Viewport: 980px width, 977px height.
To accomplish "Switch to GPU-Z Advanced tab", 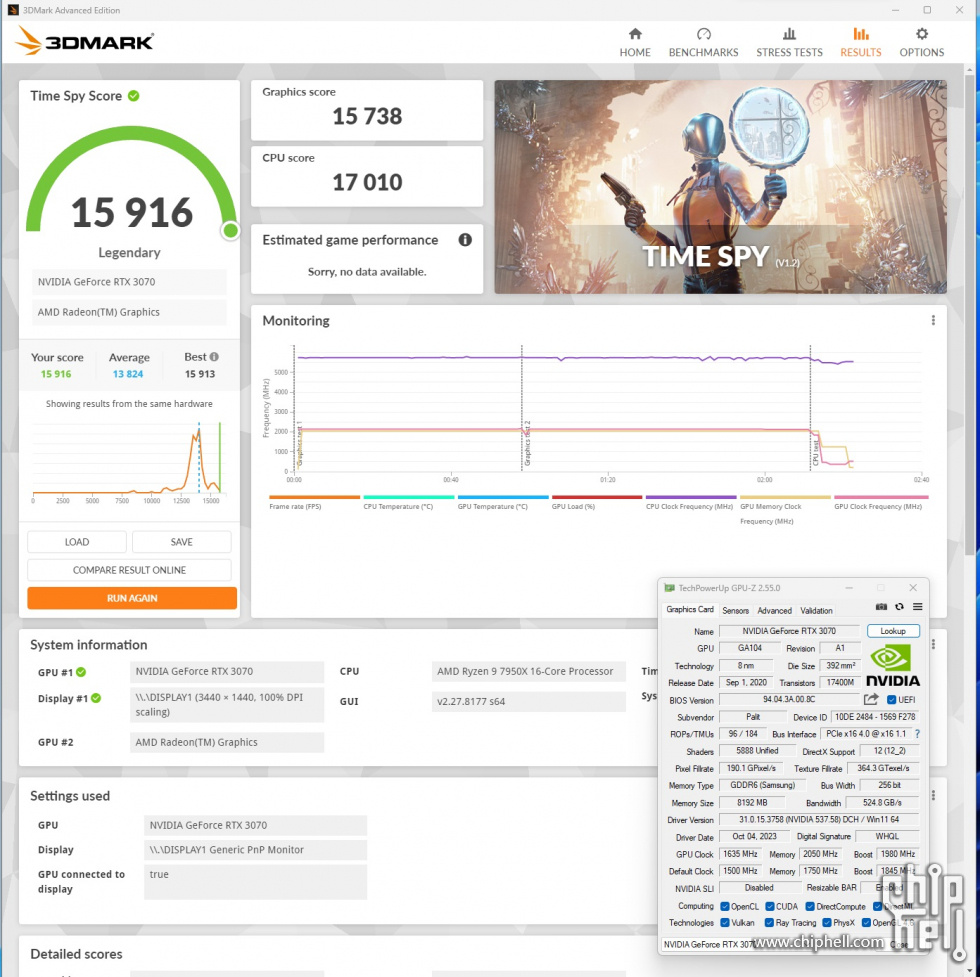I will point(774,611).
